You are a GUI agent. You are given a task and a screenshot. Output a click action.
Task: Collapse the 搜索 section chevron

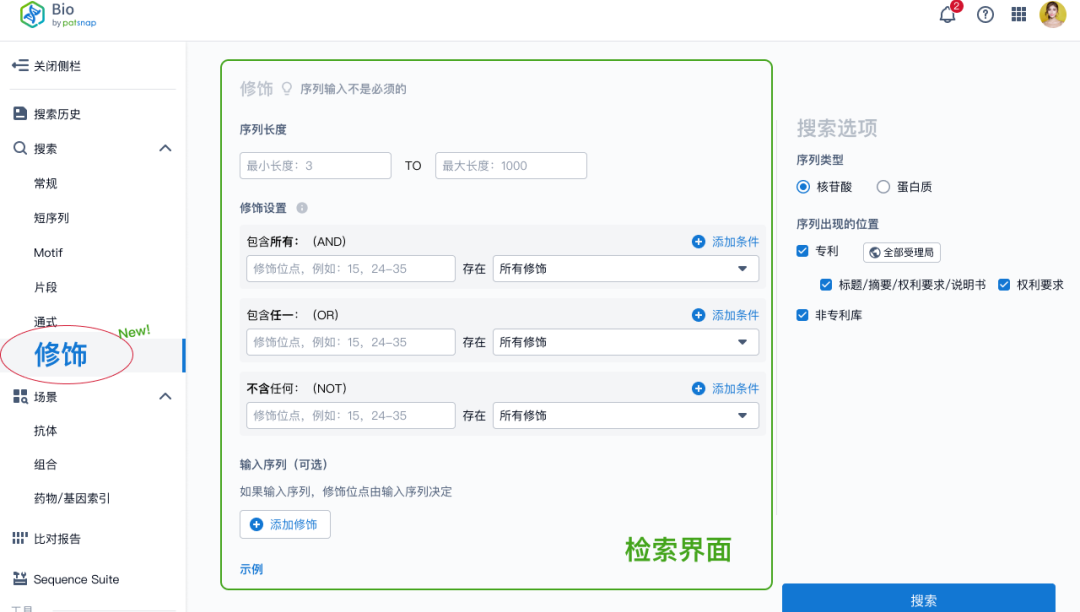(165, 148)
